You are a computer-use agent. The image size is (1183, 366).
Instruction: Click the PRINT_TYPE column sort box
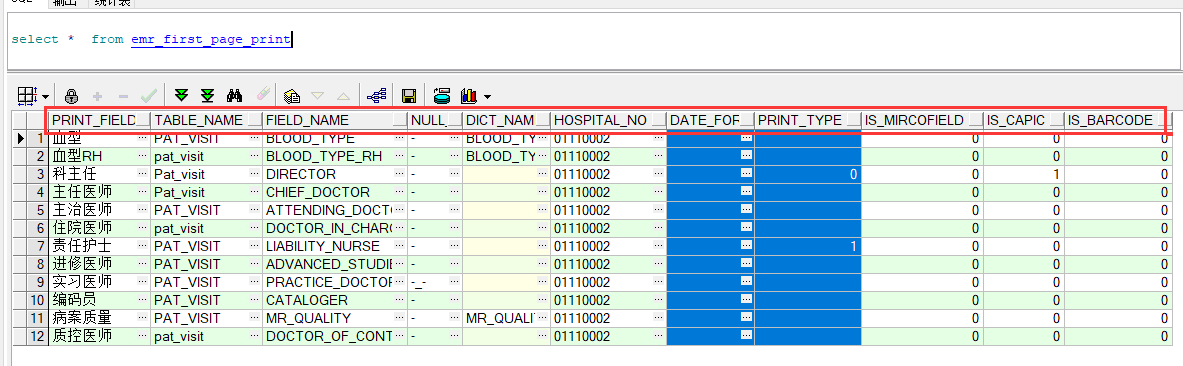point(853,121)
